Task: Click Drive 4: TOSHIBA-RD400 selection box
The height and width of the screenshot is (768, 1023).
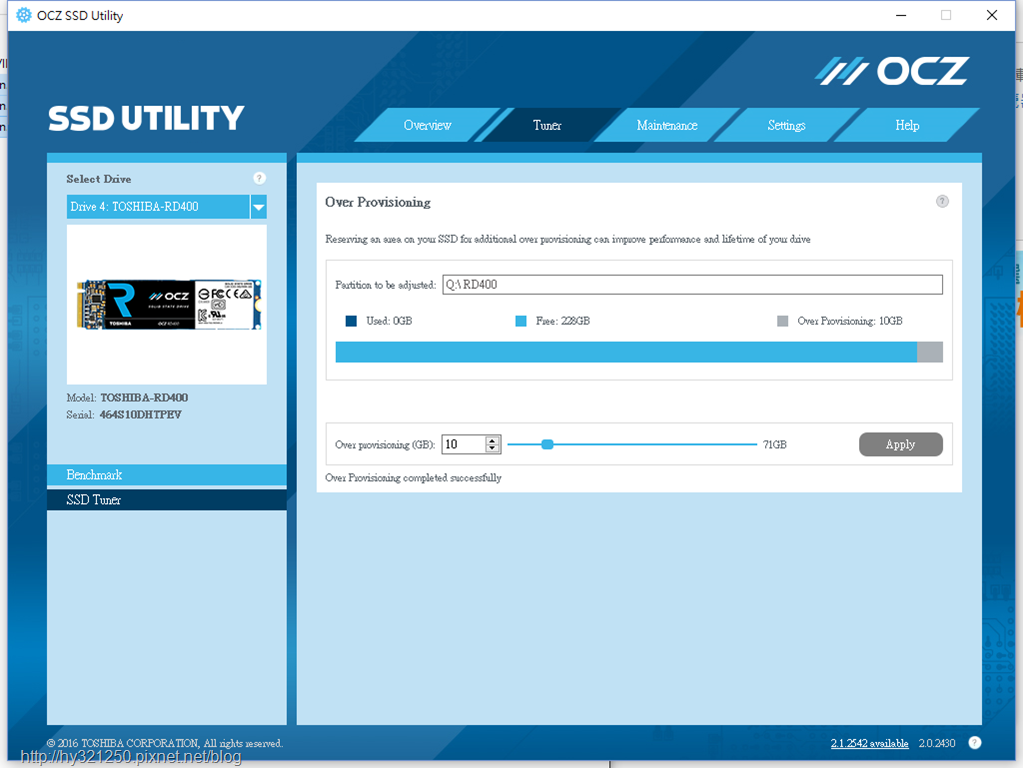Action: (x=158, y=207)
